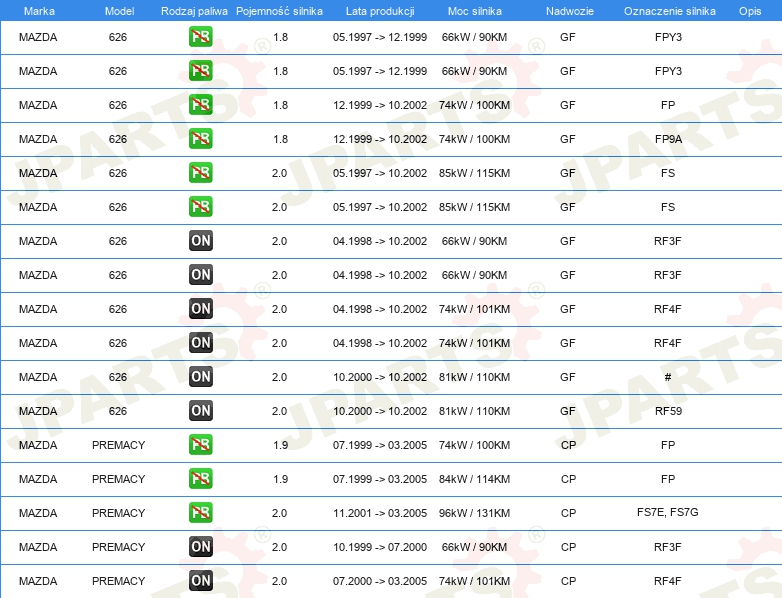Click the 1.8 capacity in the FP9A row

[x=280, y=139]
